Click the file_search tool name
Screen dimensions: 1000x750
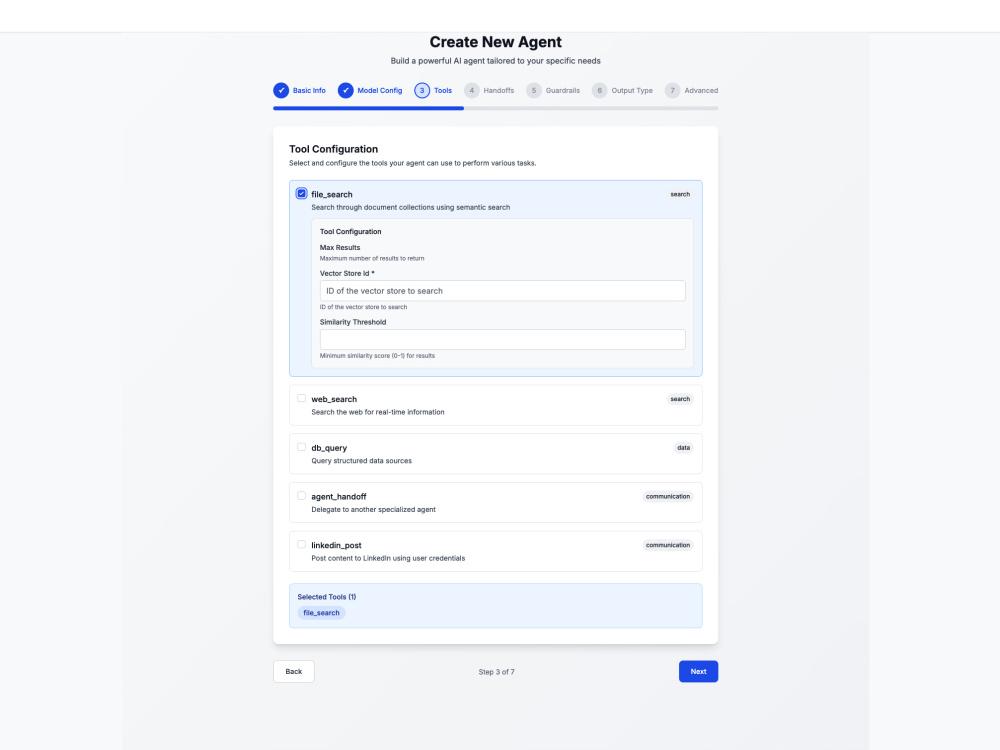coord(332,195)
